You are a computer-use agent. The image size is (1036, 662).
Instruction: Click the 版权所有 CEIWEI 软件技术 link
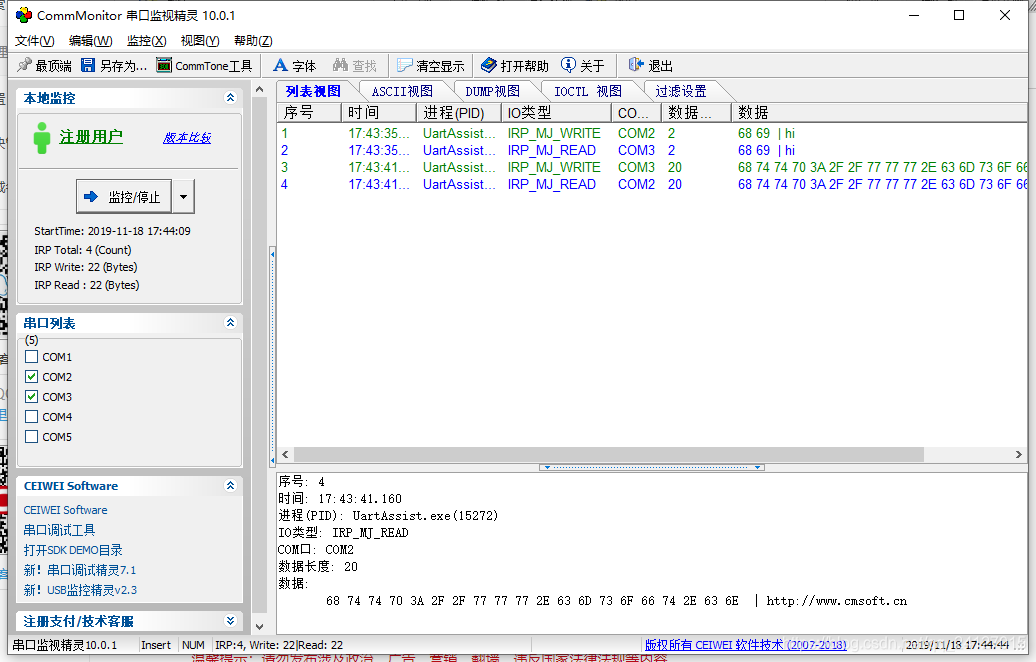pyautogui.click(x=745, y=645)
